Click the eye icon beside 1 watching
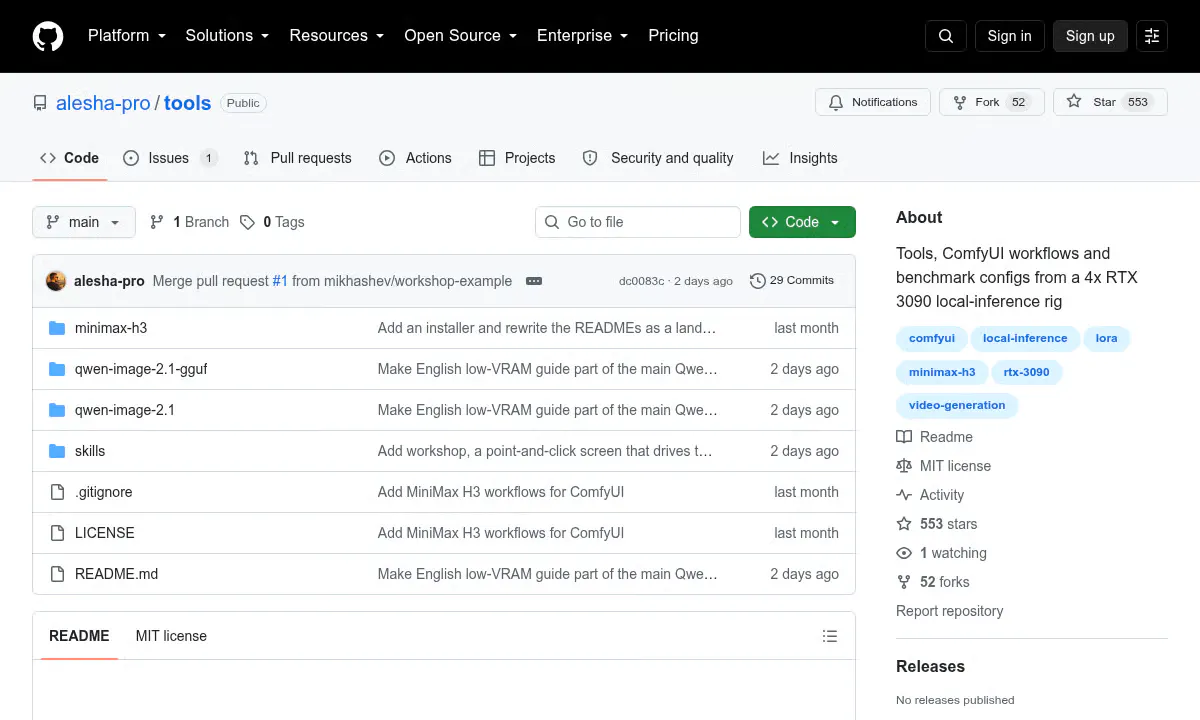Image resolution: width=1200 pixels, height=720 pixels. point(904,553)
